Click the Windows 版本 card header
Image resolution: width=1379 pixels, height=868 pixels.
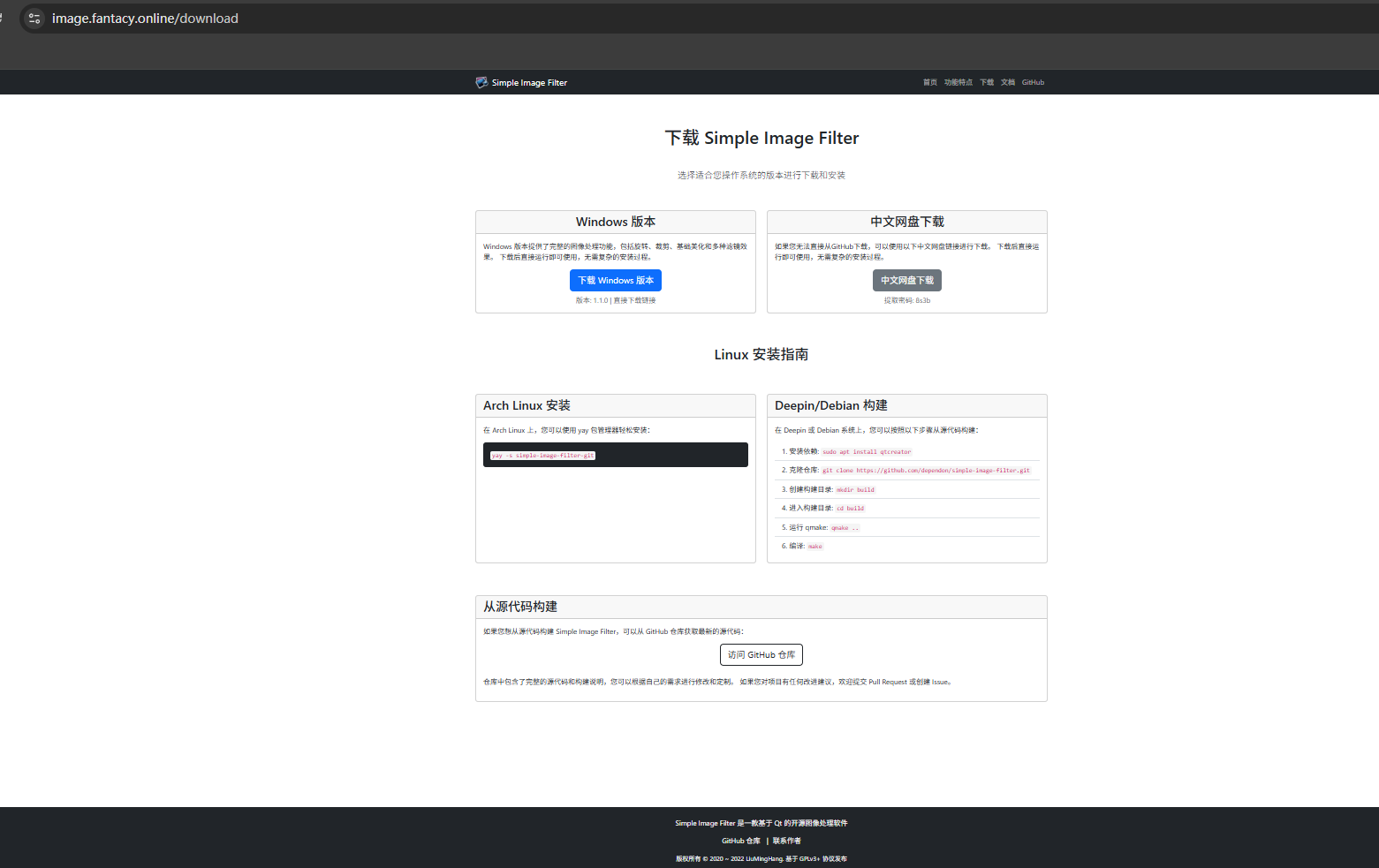click(616, 222)
